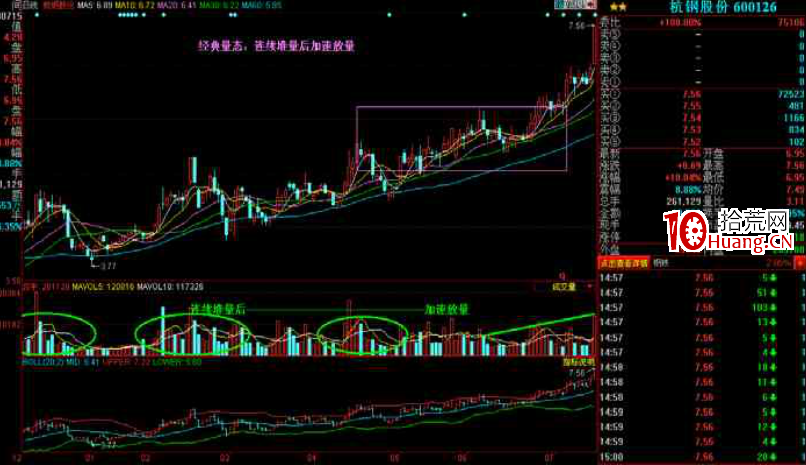The height and width of the screenshot is (465, 806).
Task: Select the MA10 6.72 indicator label
Action: pos(134,6)
